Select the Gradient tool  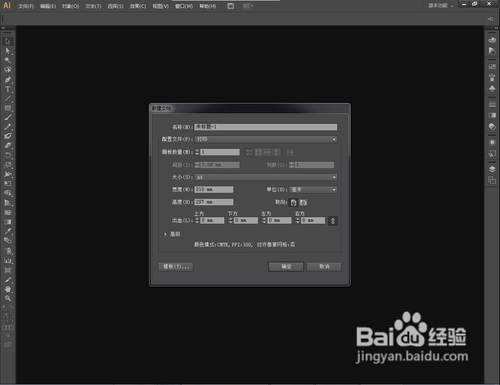[8, 222]
